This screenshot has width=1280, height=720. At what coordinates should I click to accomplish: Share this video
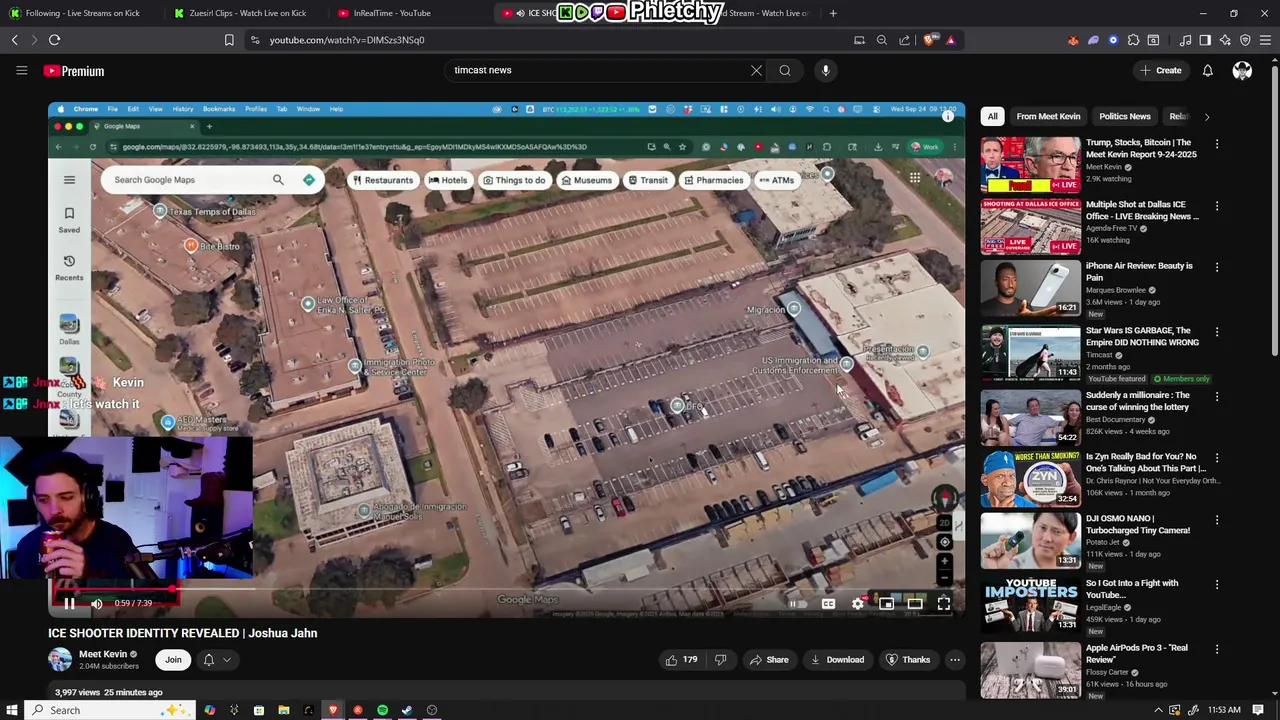coord(769,660)
